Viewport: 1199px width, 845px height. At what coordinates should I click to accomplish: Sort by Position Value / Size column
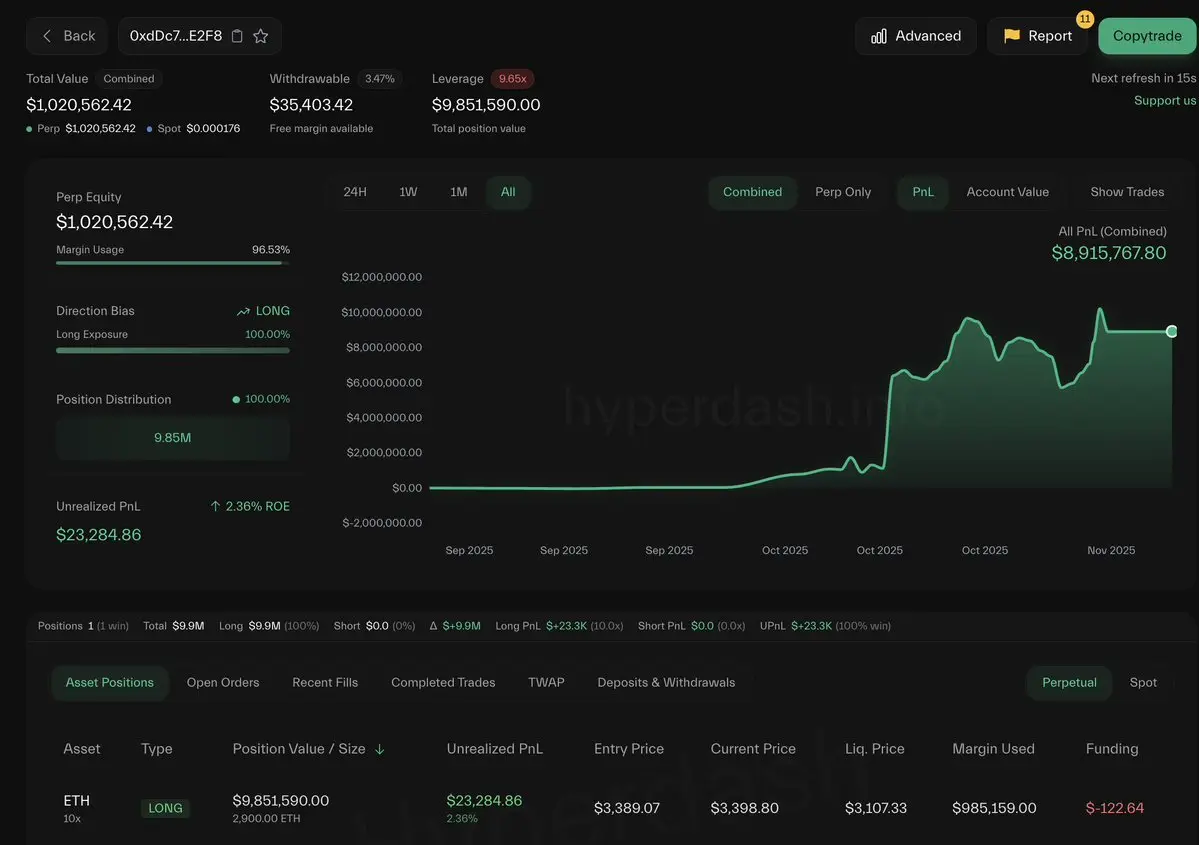(299, 749)
